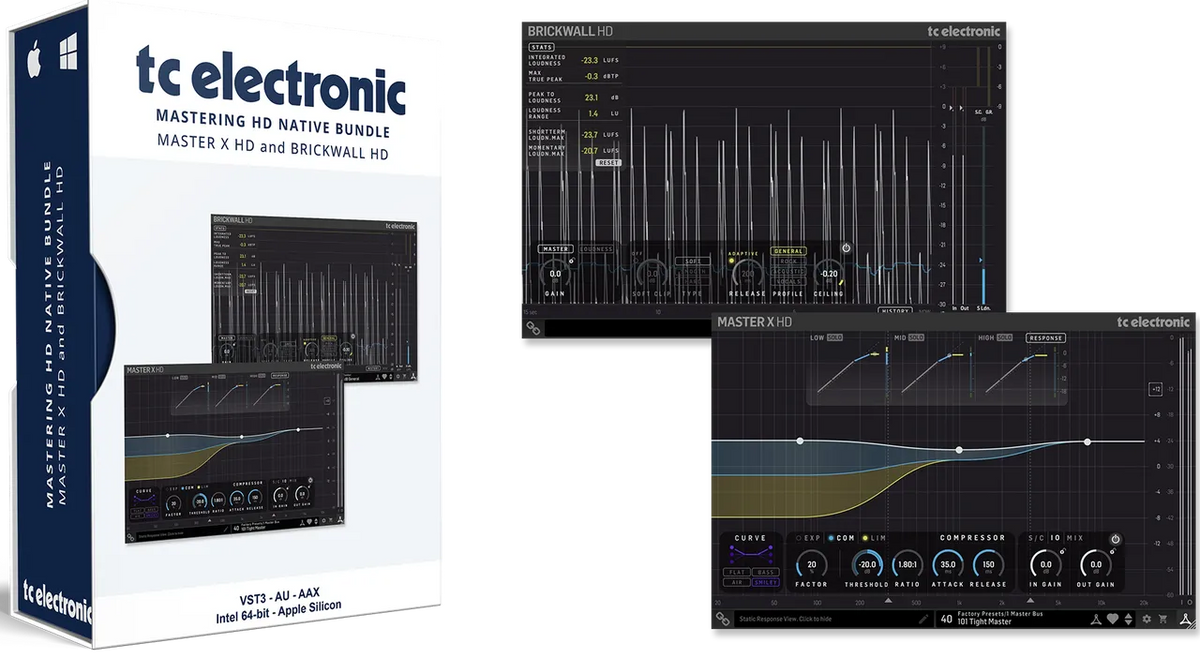
Task: Toggle the Master X HD power bypass button
Action: click(x=1115, y=539)
